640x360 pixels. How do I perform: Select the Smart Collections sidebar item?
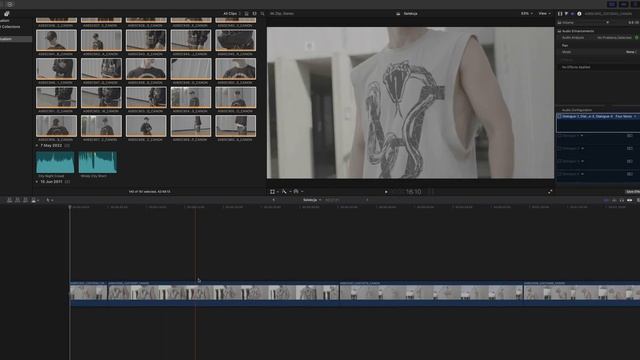point(10,27)
